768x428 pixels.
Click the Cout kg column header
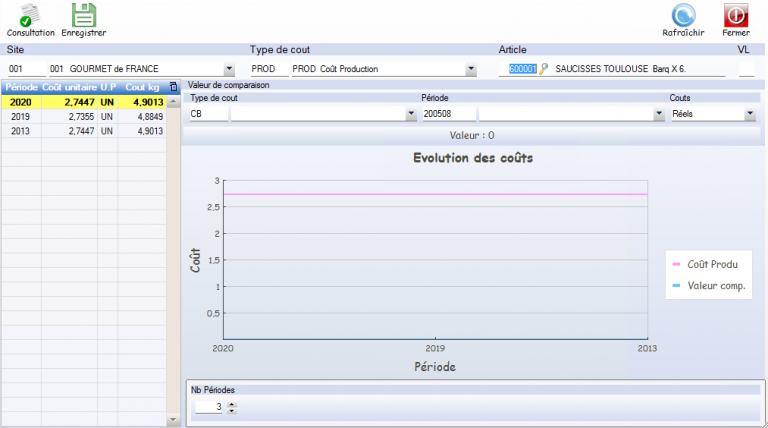click(141, 88)
